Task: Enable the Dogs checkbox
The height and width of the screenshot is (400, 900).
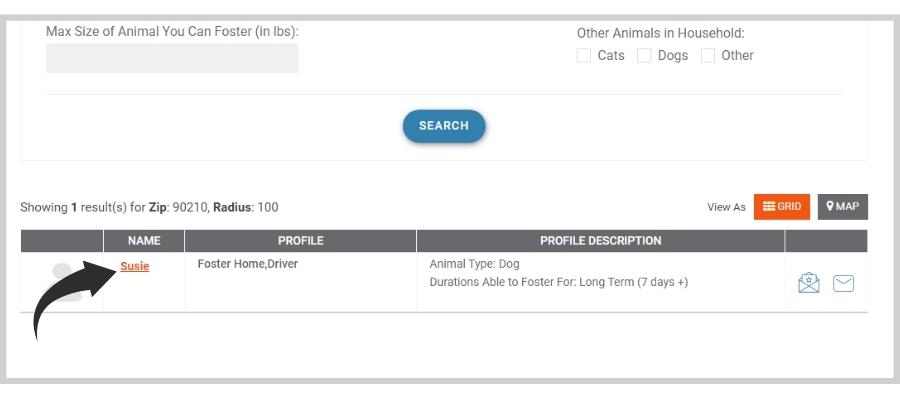Action: pyautogui.click(x=645, y=56)
